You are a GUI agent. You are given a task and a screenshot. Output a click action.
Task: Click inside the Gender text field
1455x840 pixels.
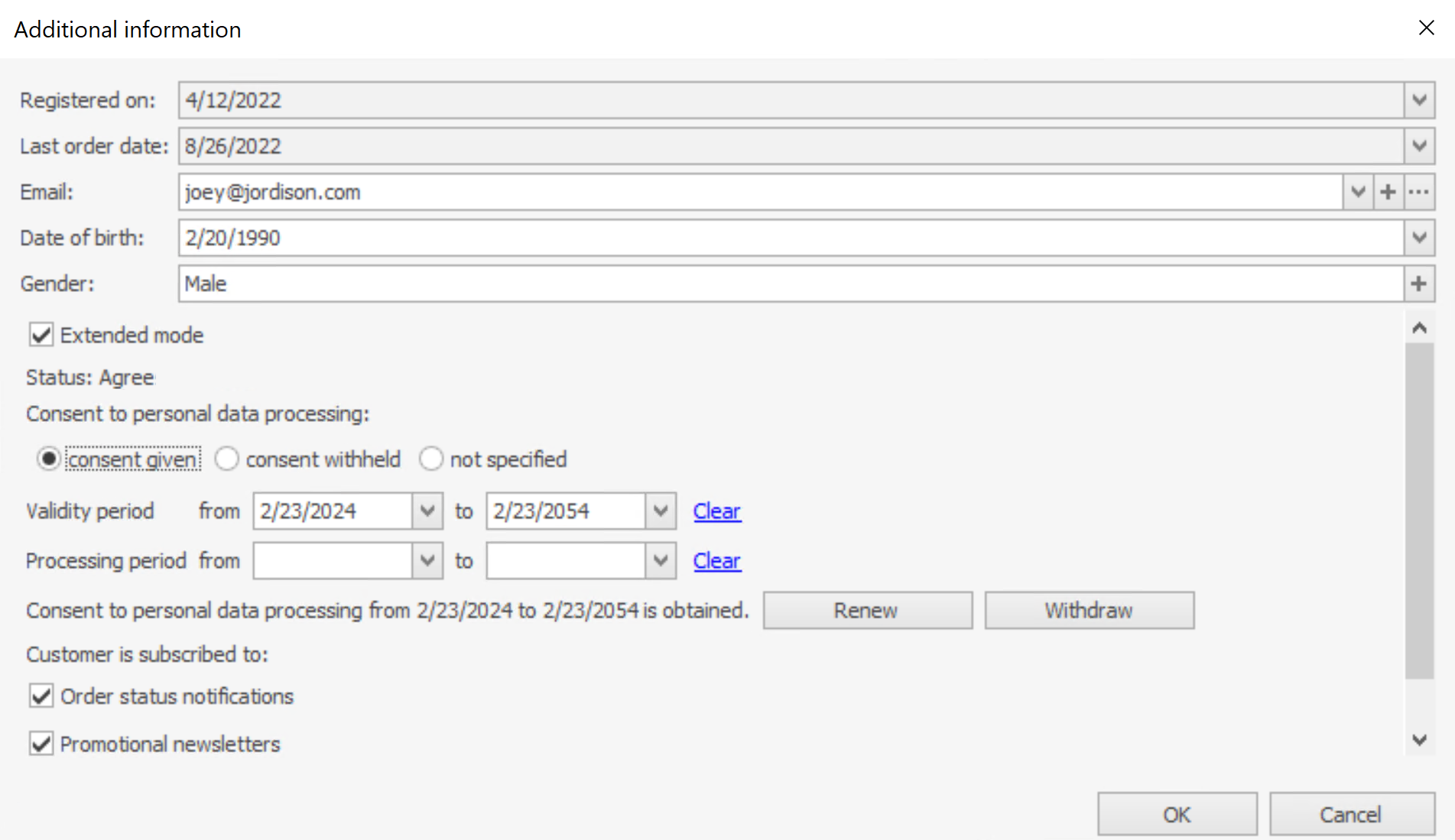(x=788, y=284)
